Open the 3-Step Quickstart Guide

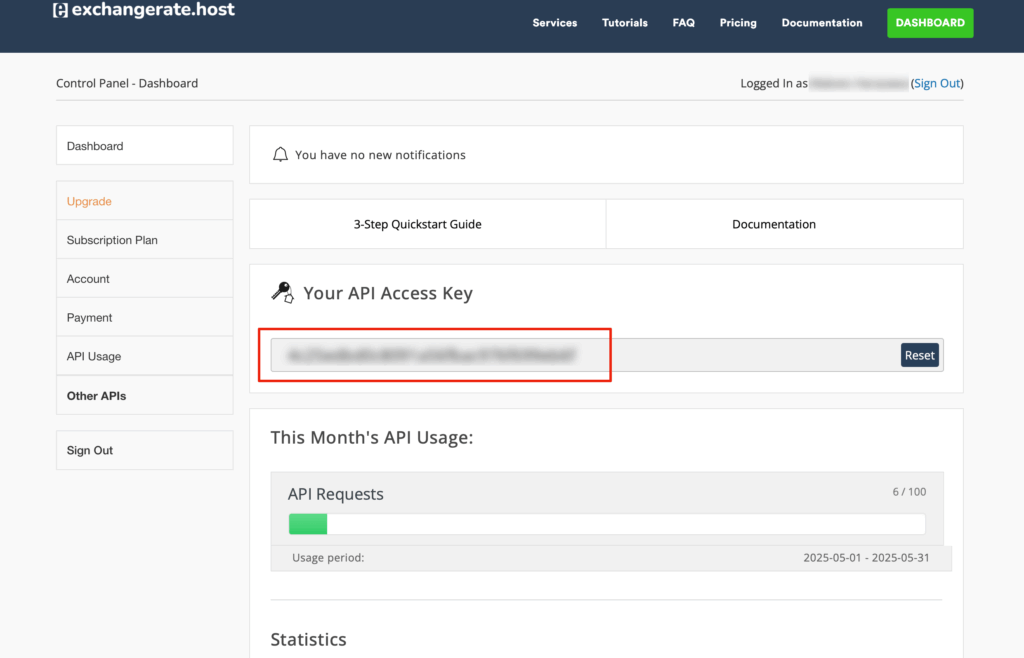417,224
